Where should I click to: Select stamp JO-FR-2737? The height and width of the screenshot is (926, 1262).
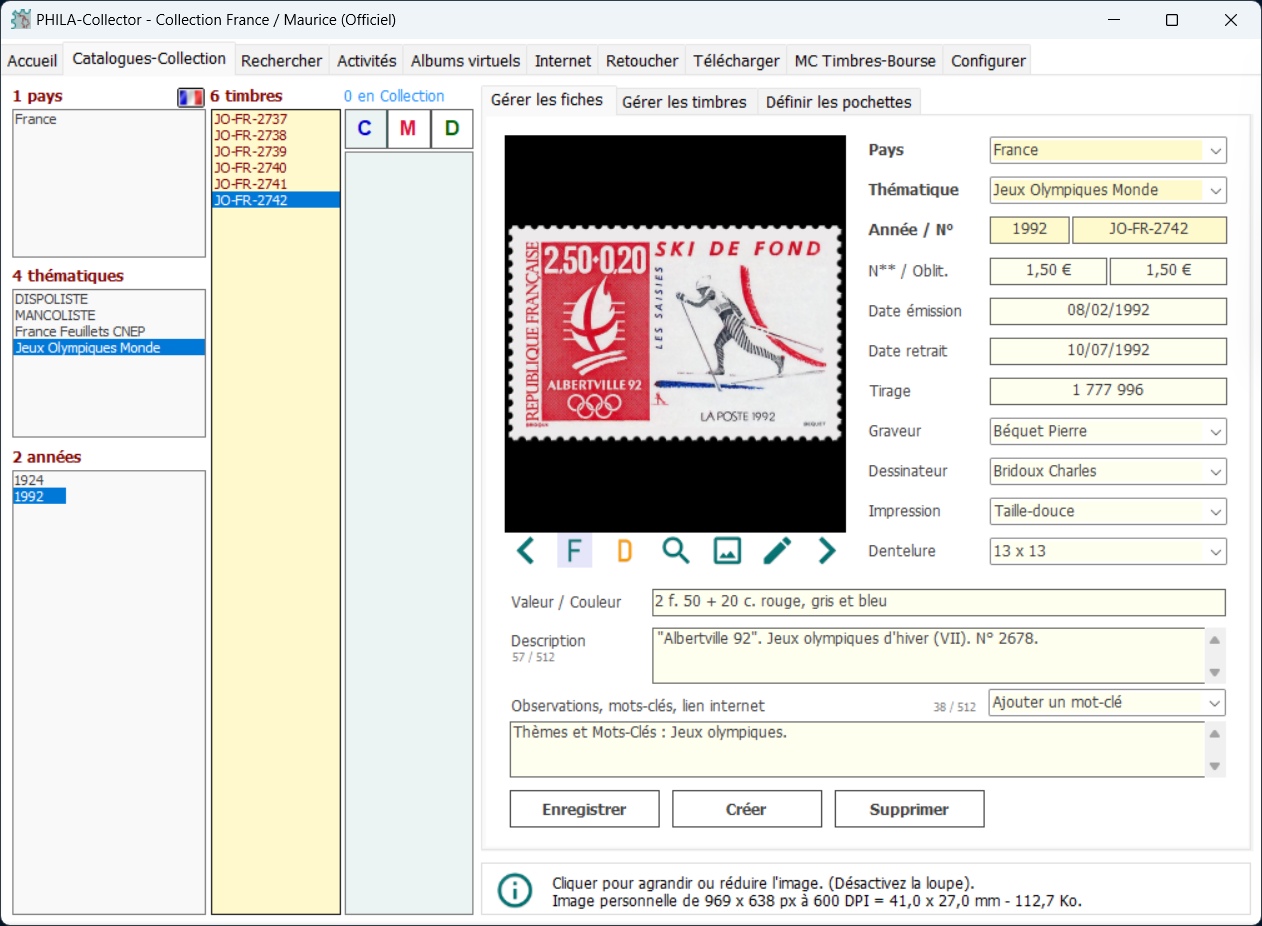coord(276,119)
